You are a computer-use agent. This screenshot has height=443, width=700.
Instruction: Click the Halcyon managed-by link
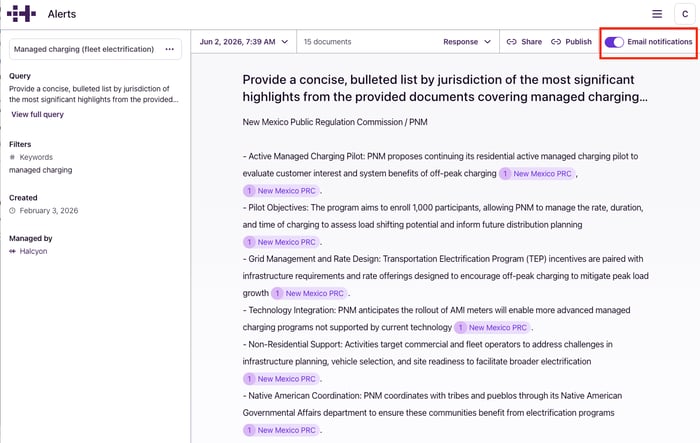point(33,251)
